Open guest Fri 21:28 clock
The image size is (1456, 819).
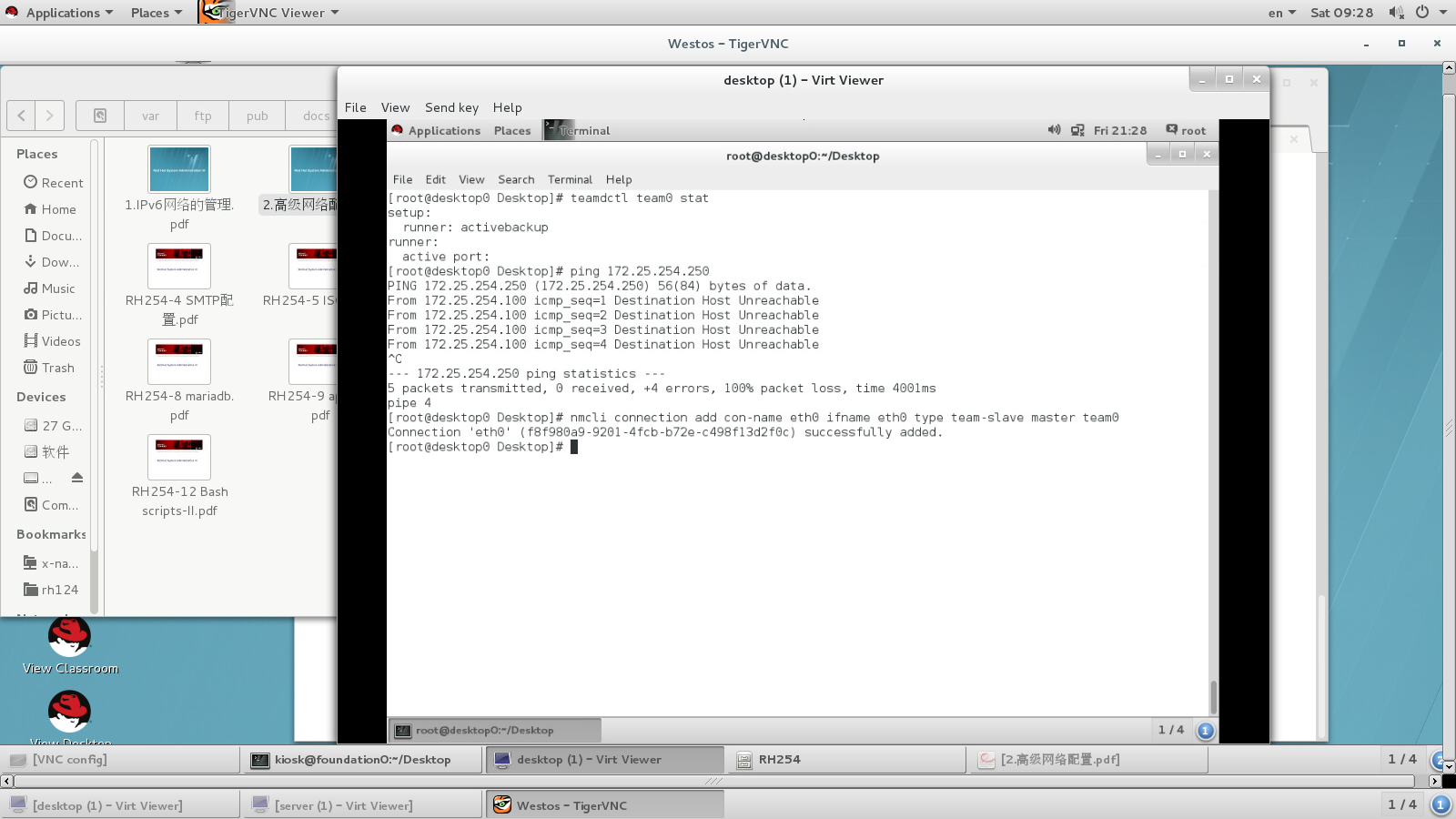[x=1120, y=131]
